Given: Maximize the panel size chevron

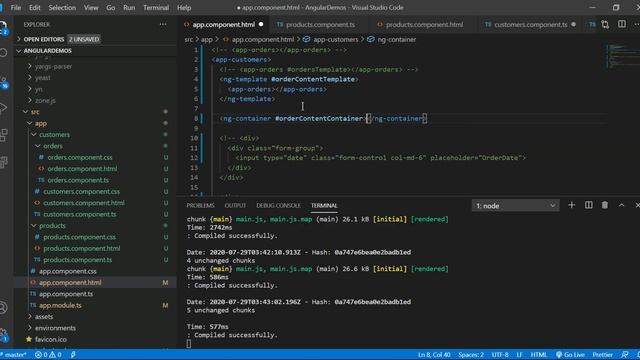Looking at the screenshot, I should tap(622, 205).
